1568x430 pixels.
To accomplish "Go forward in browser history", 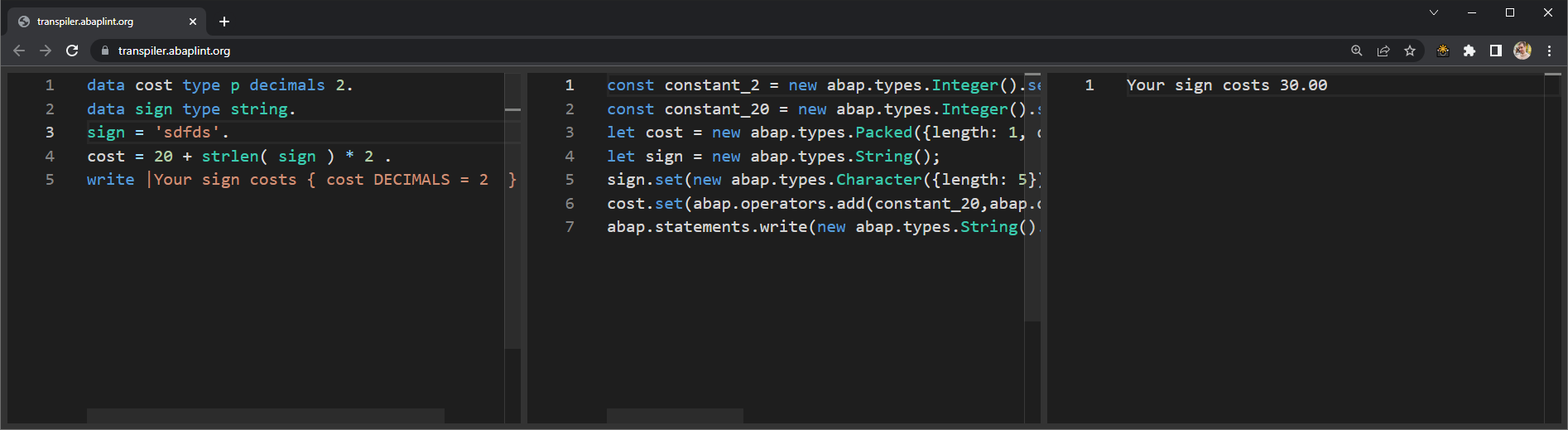I will pos(46,51).
